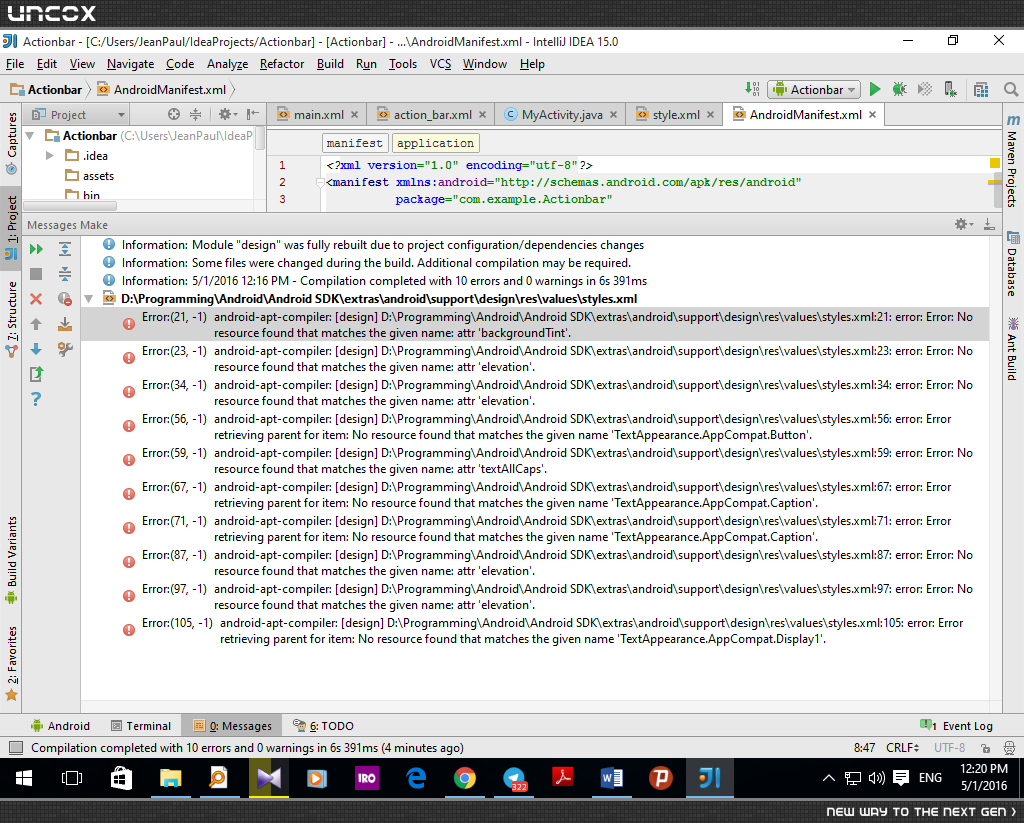Screen dimensions: 1024x823
Task: Close the style.xml tab
Action: tap(710, 115)
